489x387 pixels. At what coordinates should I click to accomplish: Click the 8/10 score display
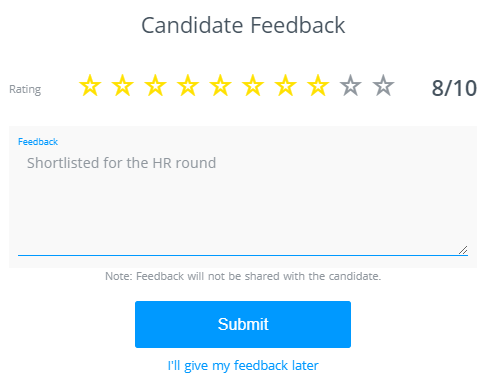[x=454, y=88]
